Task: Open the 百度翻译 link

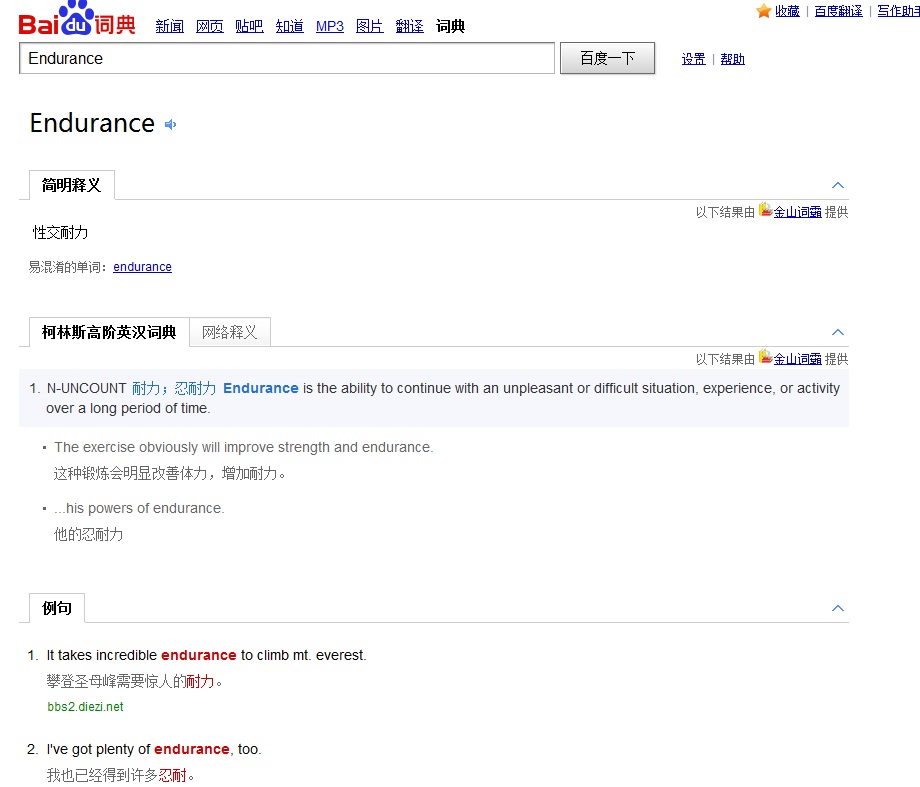Action: pos(838,11)
